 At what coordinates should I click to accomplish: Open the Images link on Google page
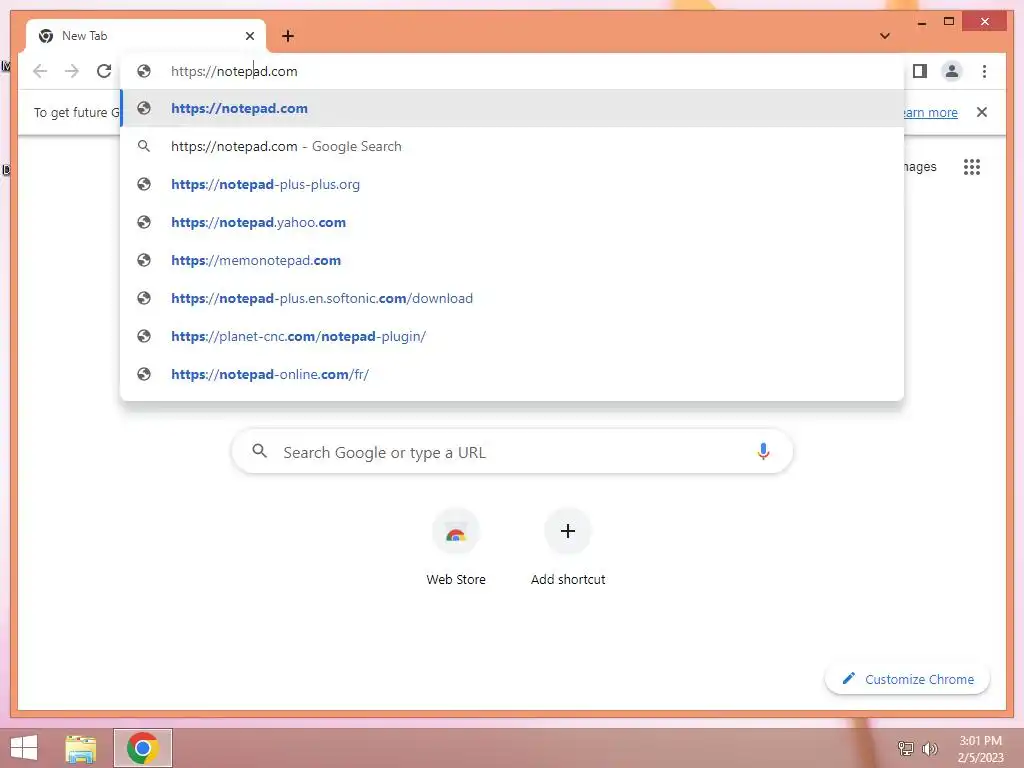pos(920,167)
